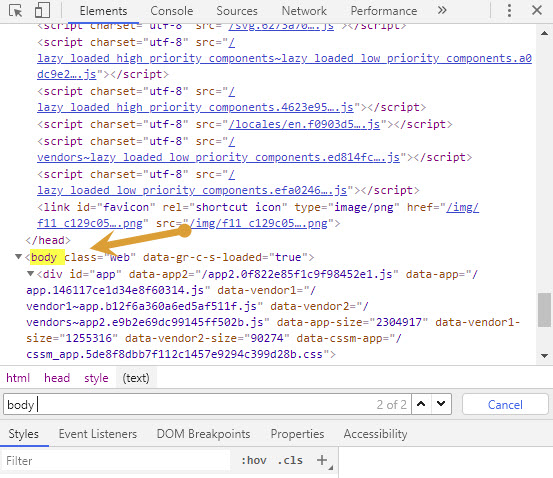Open the Event Listeners pane tab
Viewport: 553px width, 478px height.
pyautogui.click(x=98, y=434)
